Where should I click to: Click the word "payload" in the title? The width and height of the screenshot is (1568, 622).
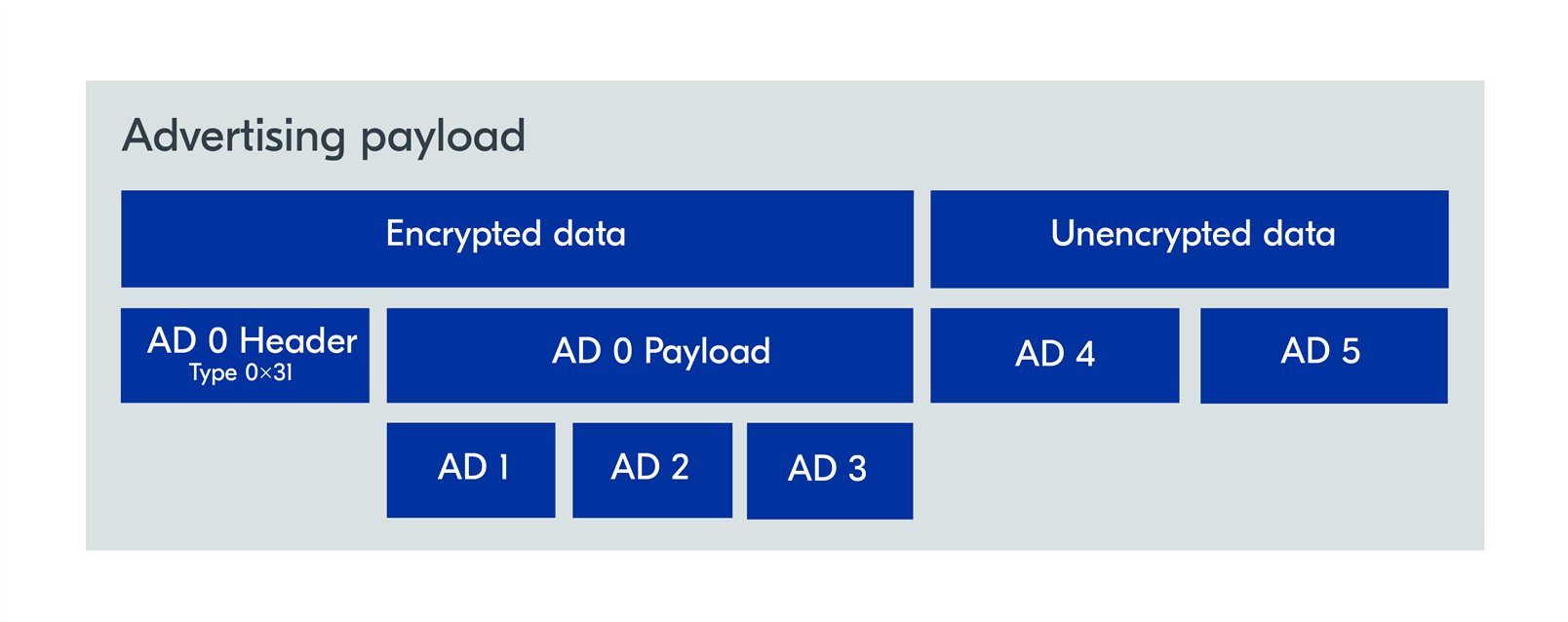pos(443,138)
